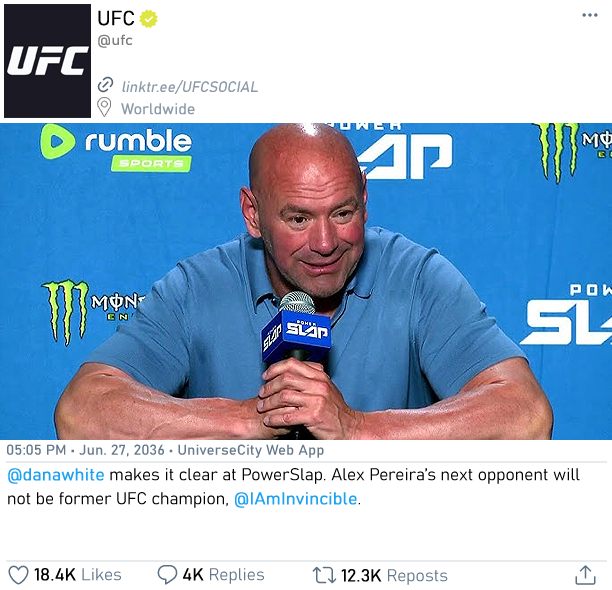Open the linktr.ee/UFCSOCIAL link
The image size is (612, 590).
point(190,87)
